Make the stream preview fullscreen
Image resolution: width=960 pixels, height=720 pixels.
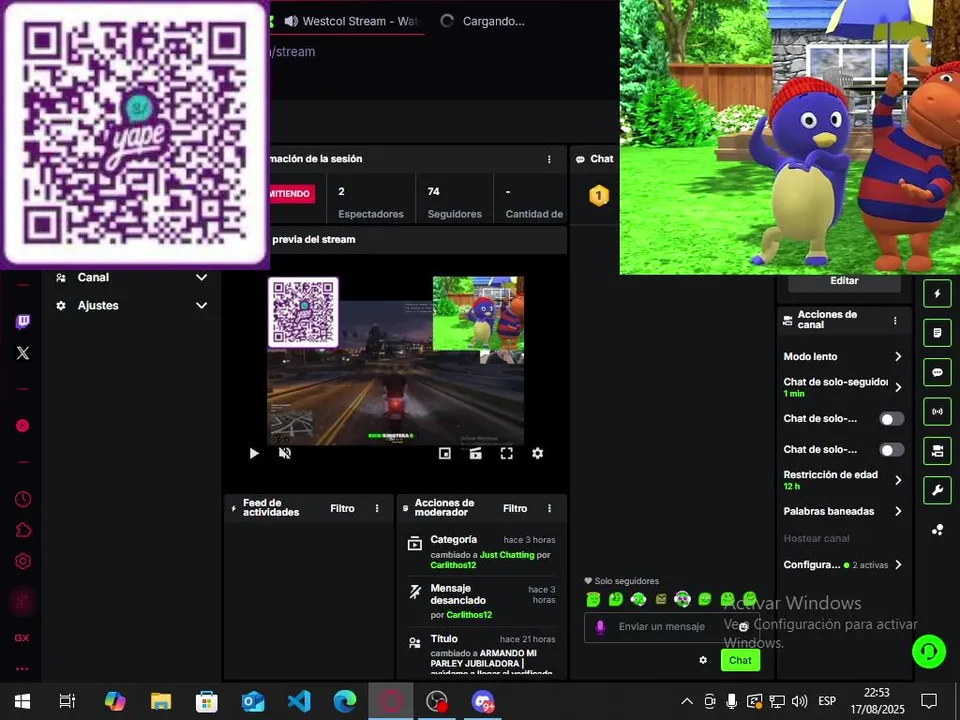click(506, 453)
